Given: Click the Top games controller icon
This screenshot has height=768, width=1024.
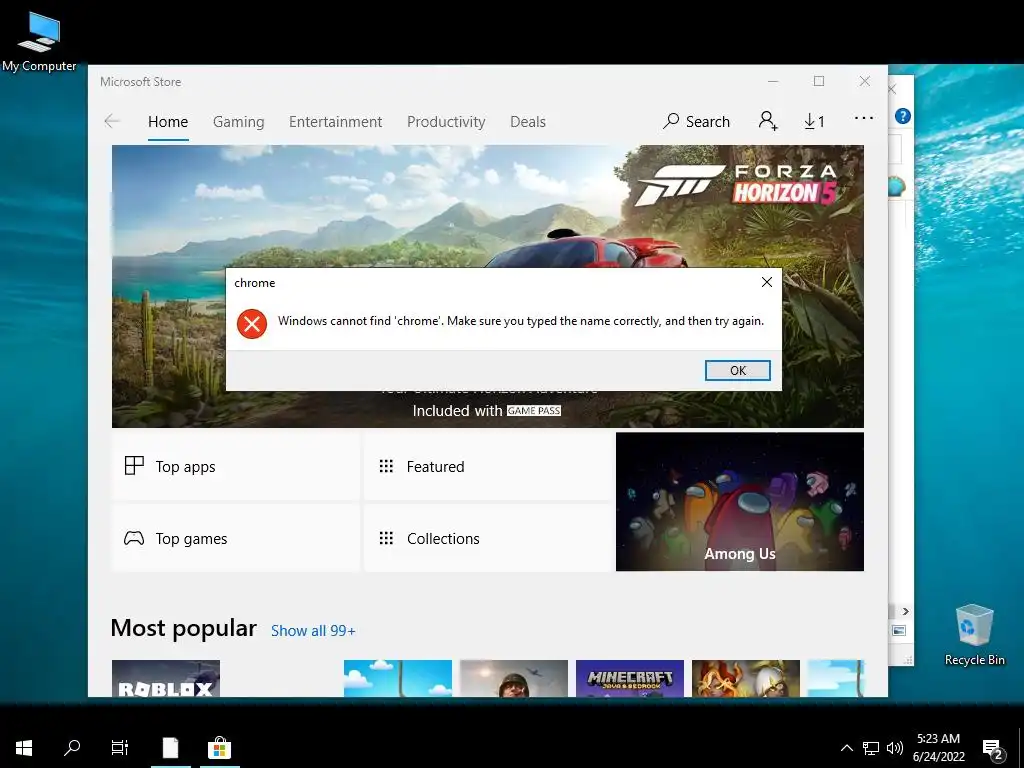Looking at the screenshot, I should (x=134, y=538).
